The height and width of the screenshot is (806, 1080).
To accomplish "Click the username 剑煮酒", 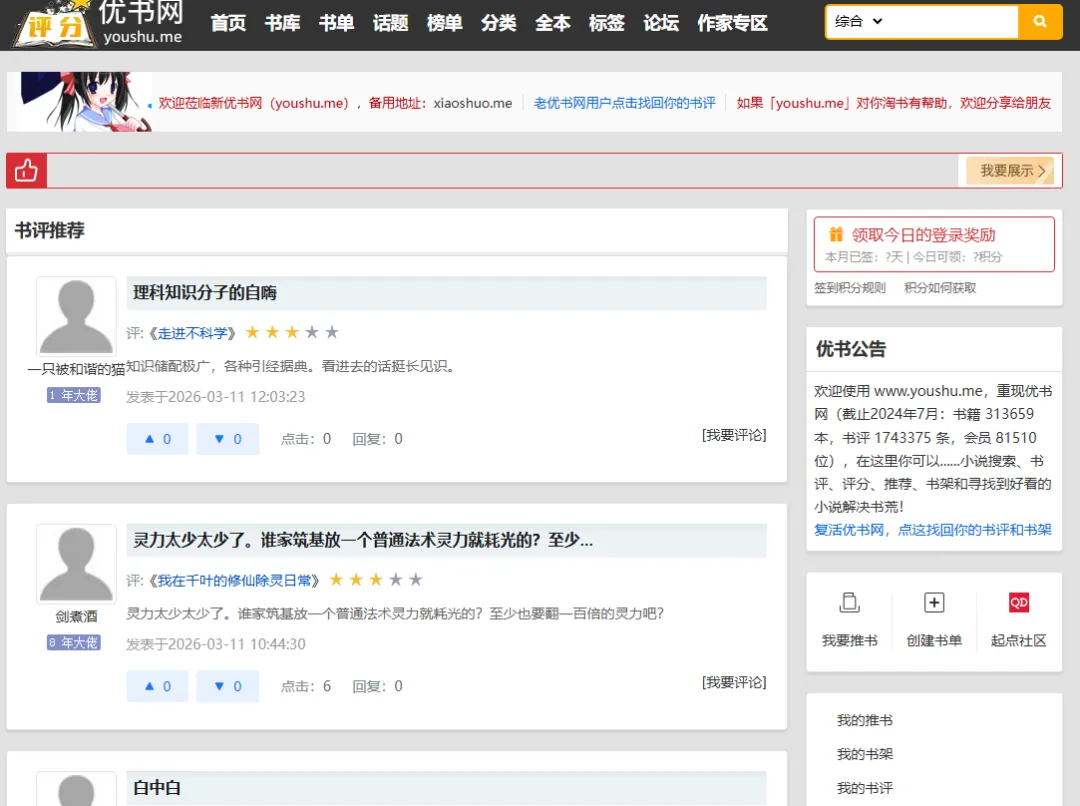I will coord(76,617).
